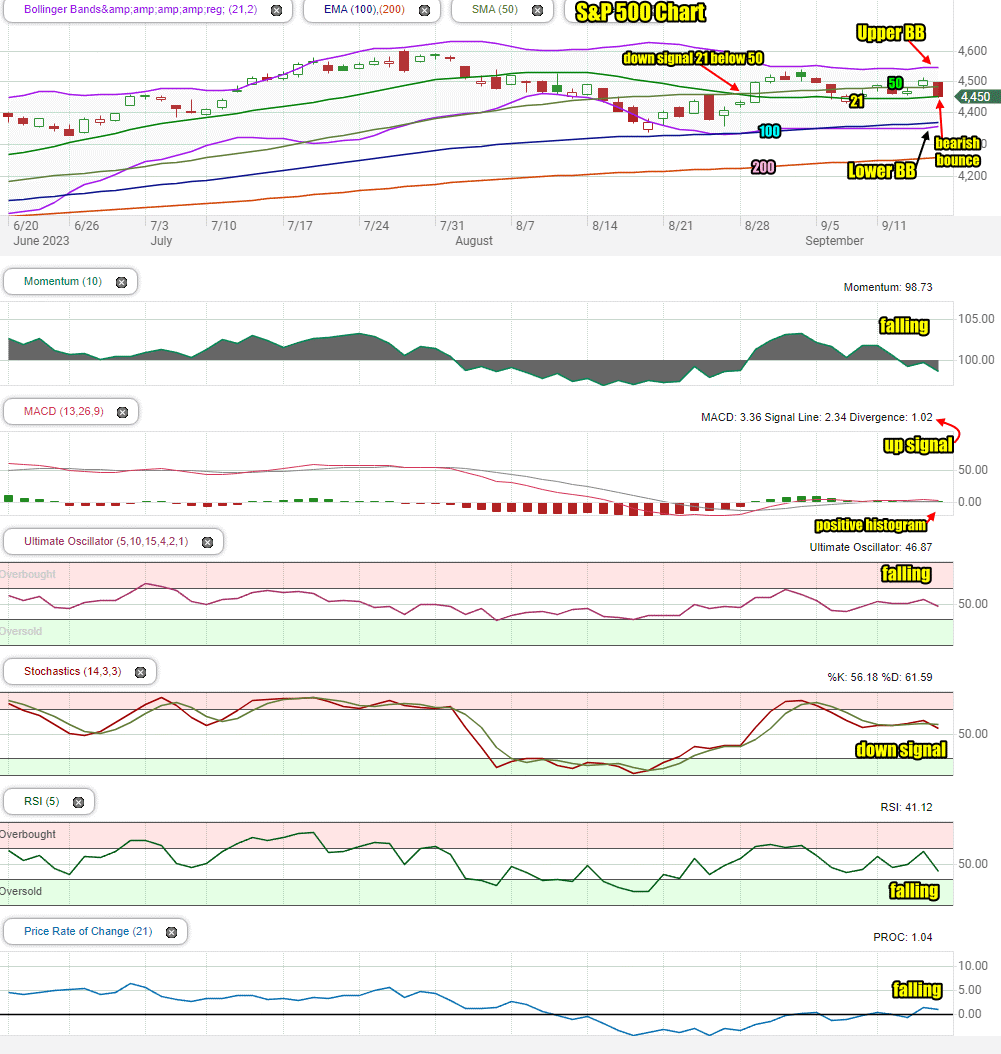1001x1054 pixels.
Task: Click the 9/5 date axis label
Action: 830,226
